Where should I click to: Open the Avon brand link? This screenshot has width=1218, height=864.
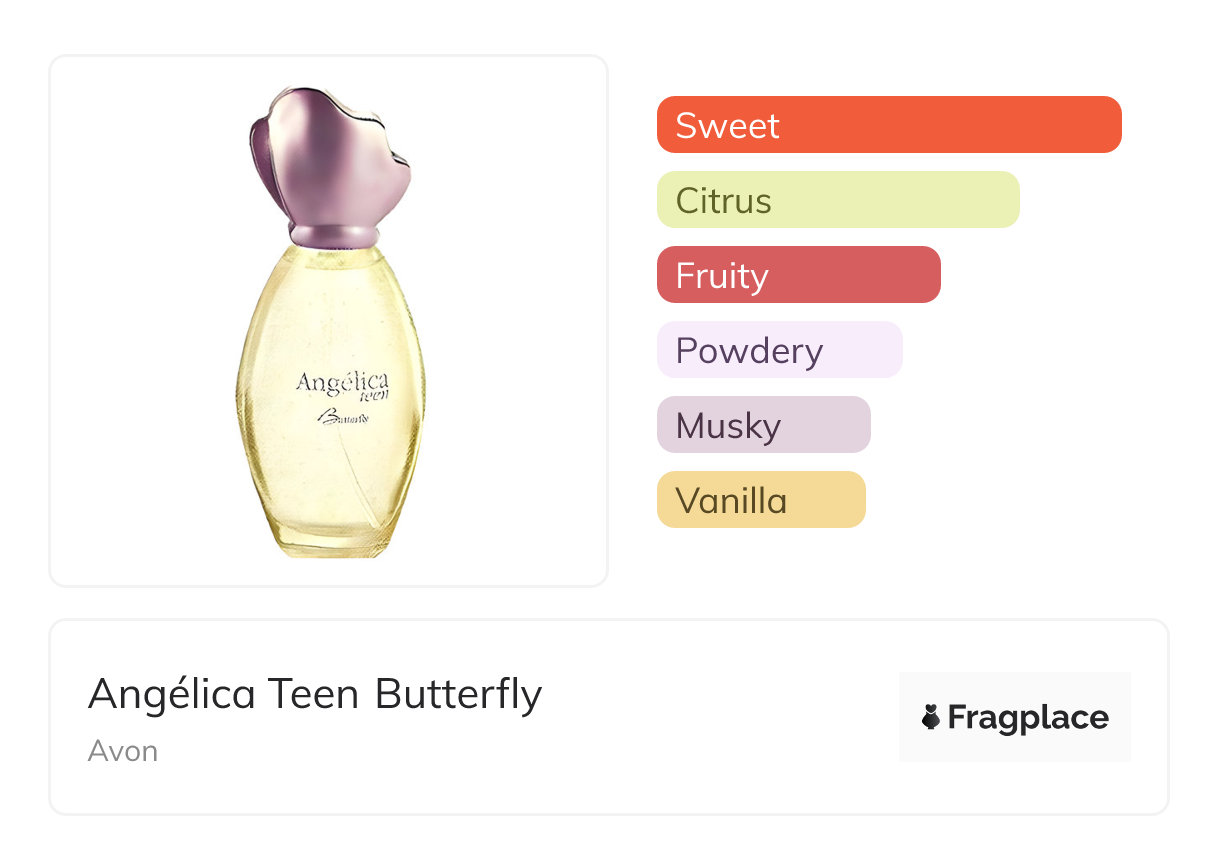(122, 751)
